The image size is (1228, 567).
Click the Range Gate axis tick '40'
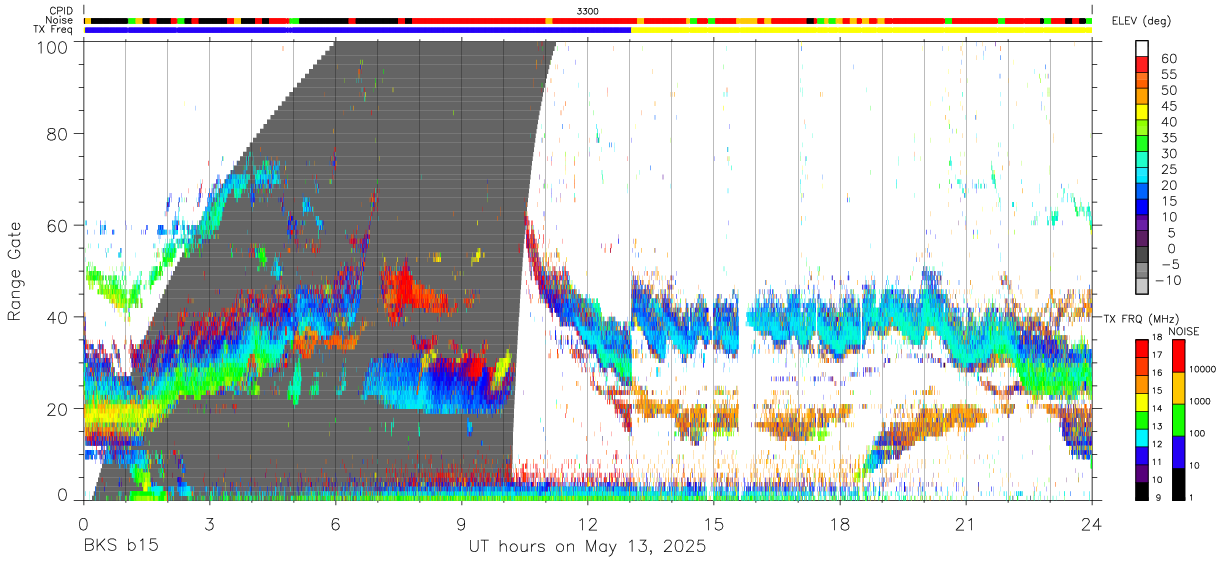point(59,317)
